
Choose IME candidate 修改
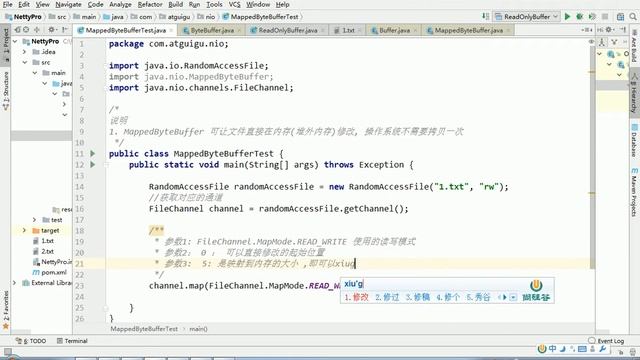tap(357, 297)
